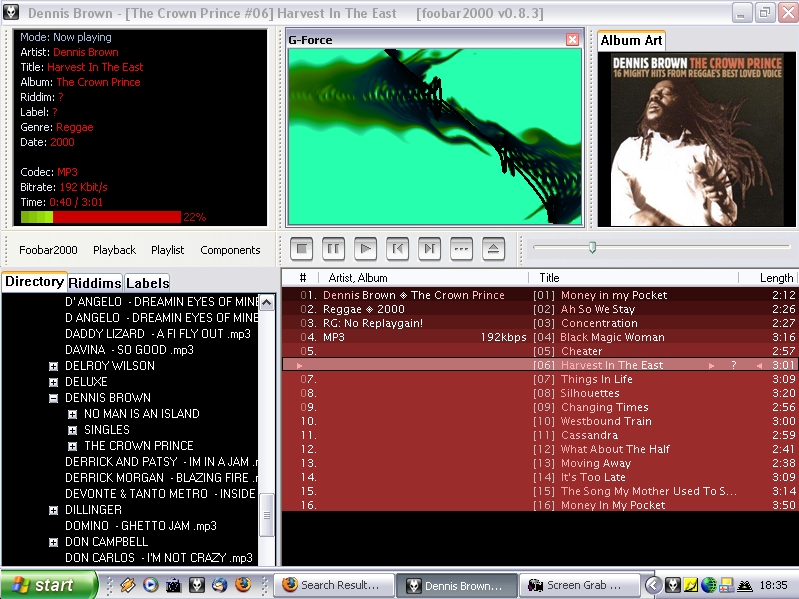Image resolution: width=799 pixels, height=599 pixels.
Task: Launch foobar2000 alien icon in quick launch
Action: click(x=197, y=585)
